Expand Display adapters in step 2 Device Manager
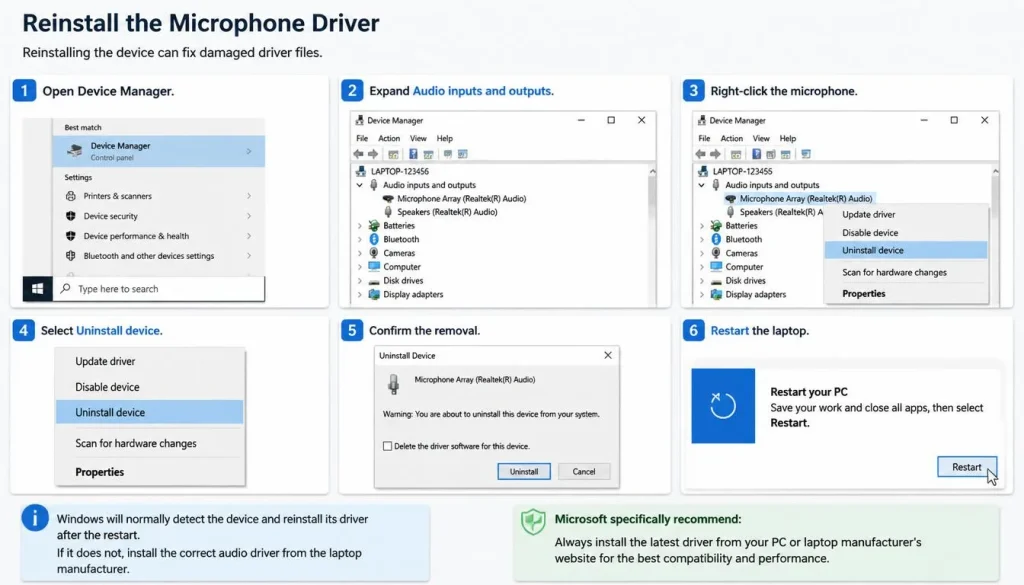 click(x=359, y=294)
